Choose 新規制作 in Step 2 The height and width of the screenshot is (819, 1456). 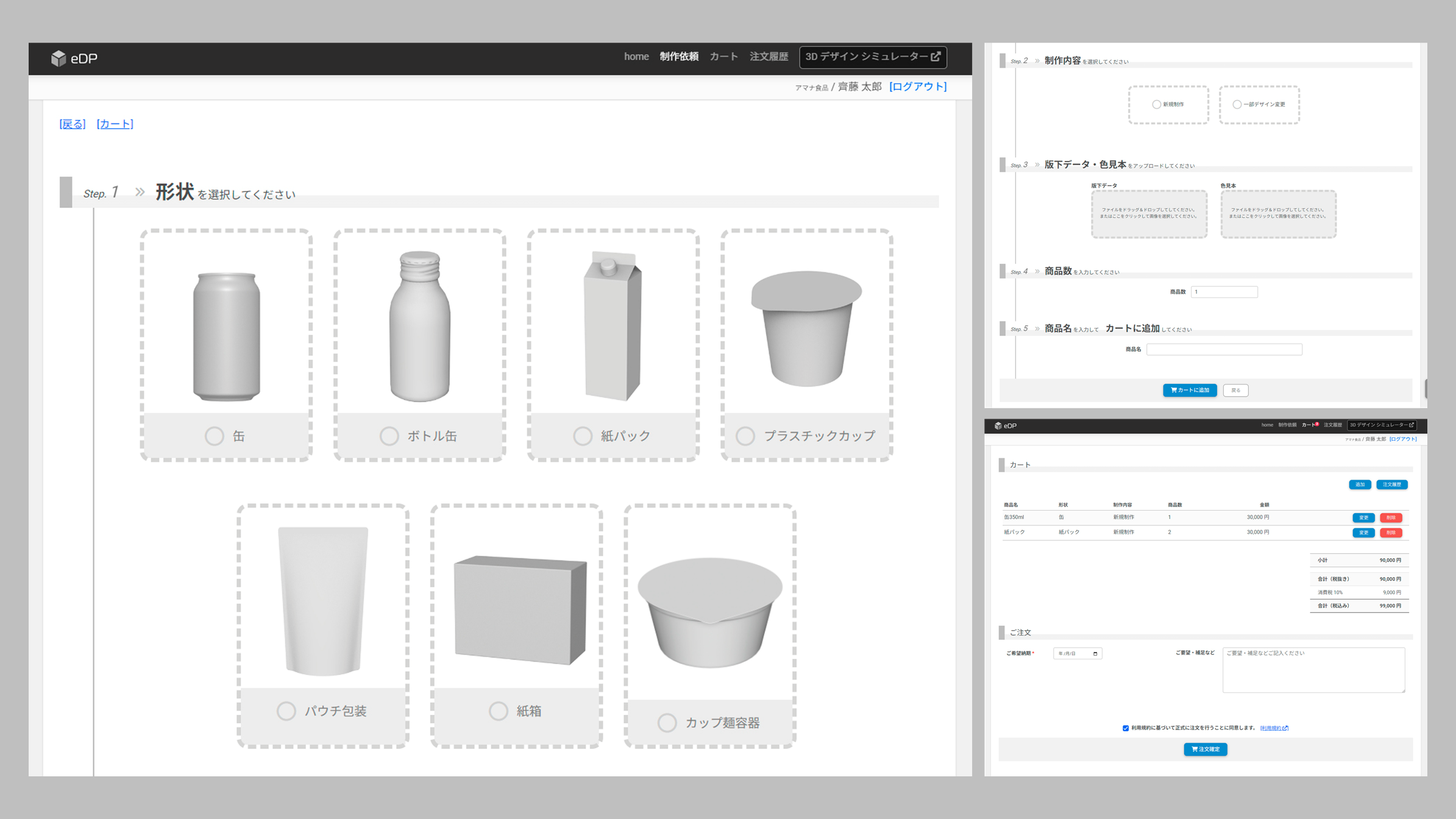pos(1157,104)
